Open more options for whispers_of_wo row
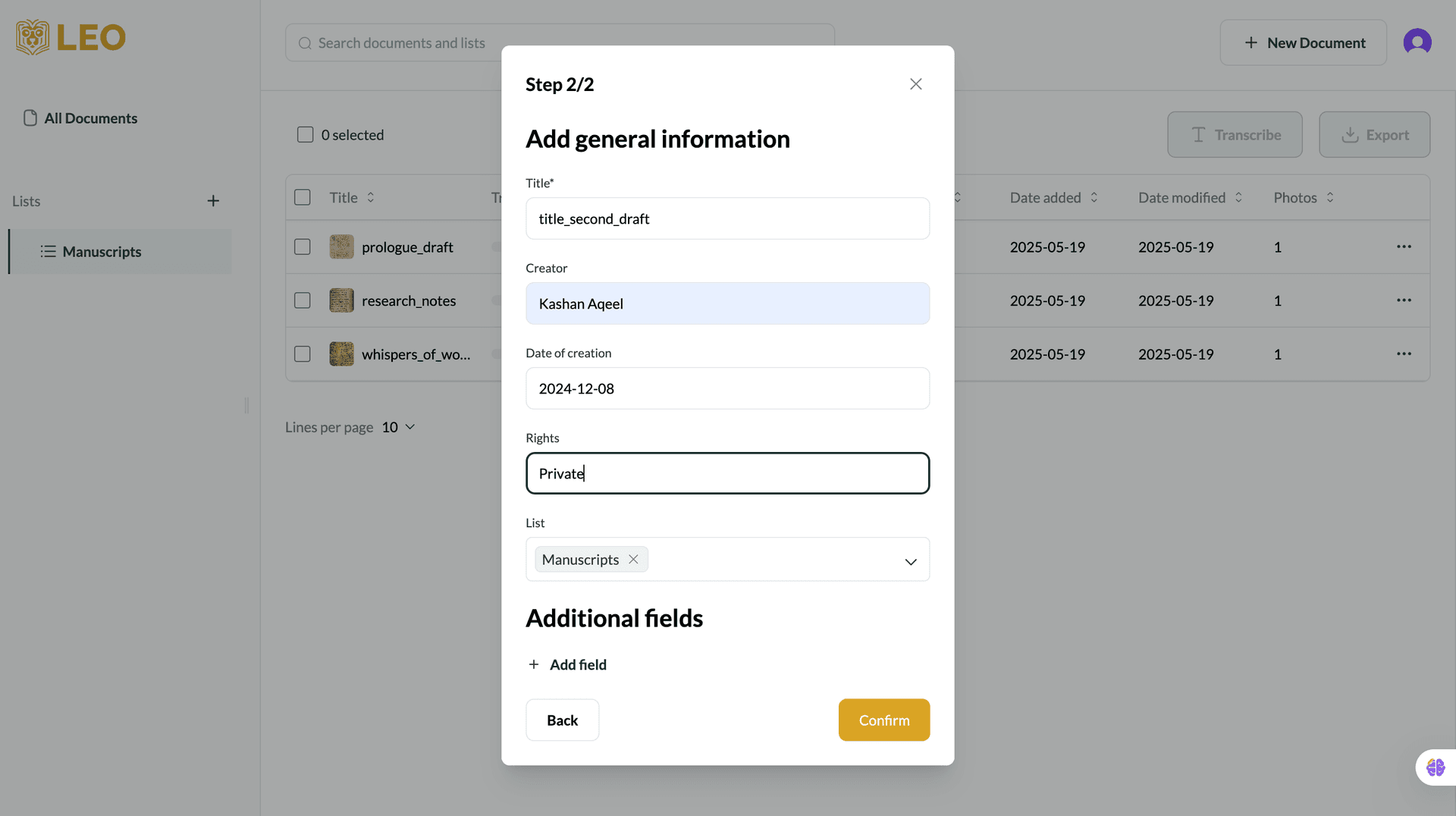The width and height of the screenshot is (1456, 816). (1404, 354)
